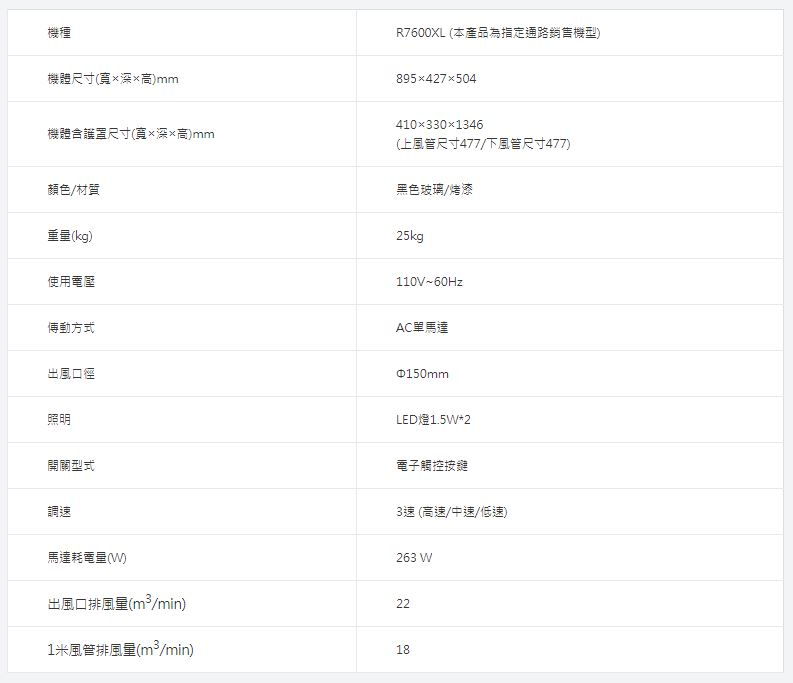This screenshot has height=683, width=793.
Task: Click the 110V~60Hz voltage value
Action: click(x=429, y=282)
